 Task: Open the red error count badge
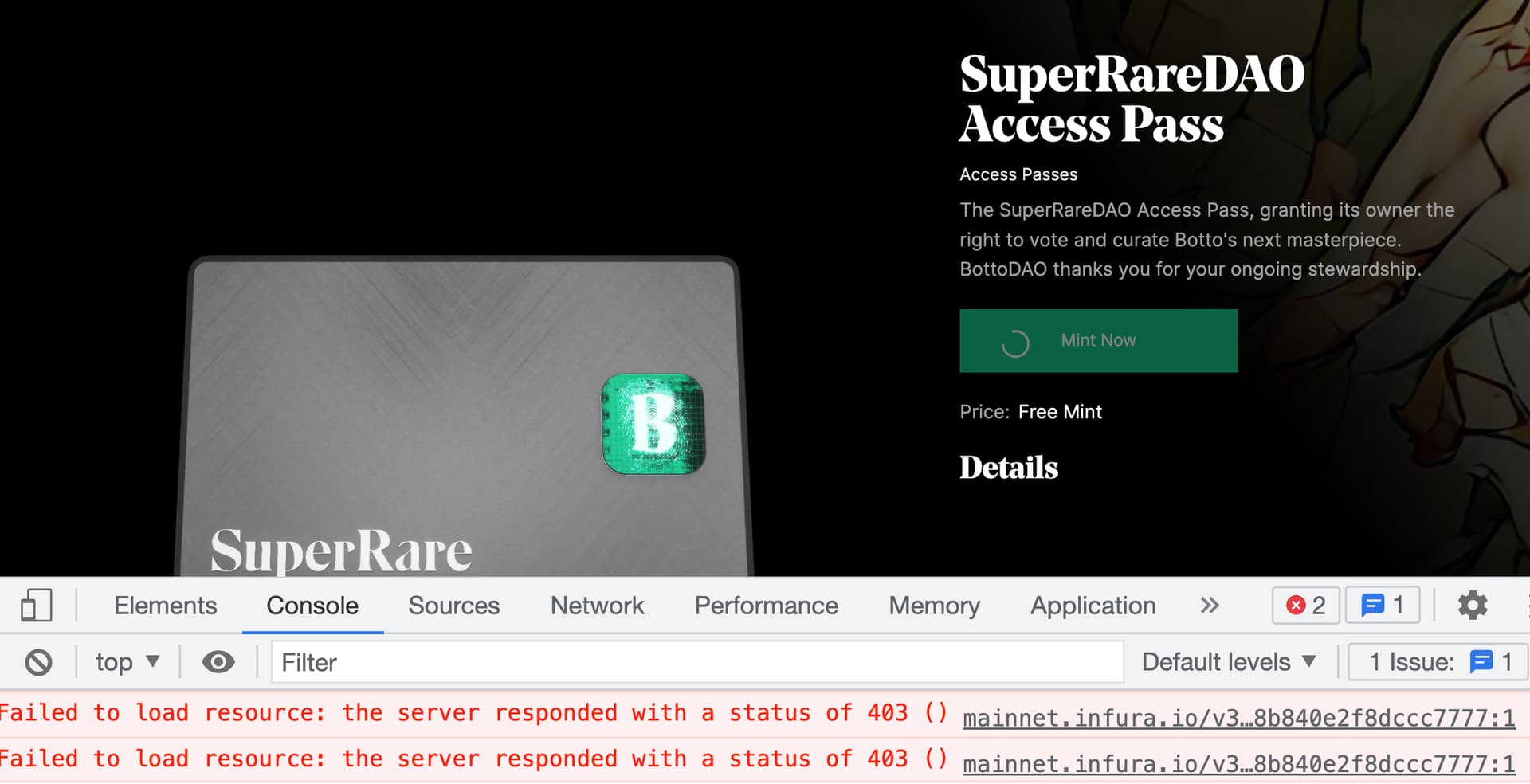pyautogui.click(x=1305, y=606)
